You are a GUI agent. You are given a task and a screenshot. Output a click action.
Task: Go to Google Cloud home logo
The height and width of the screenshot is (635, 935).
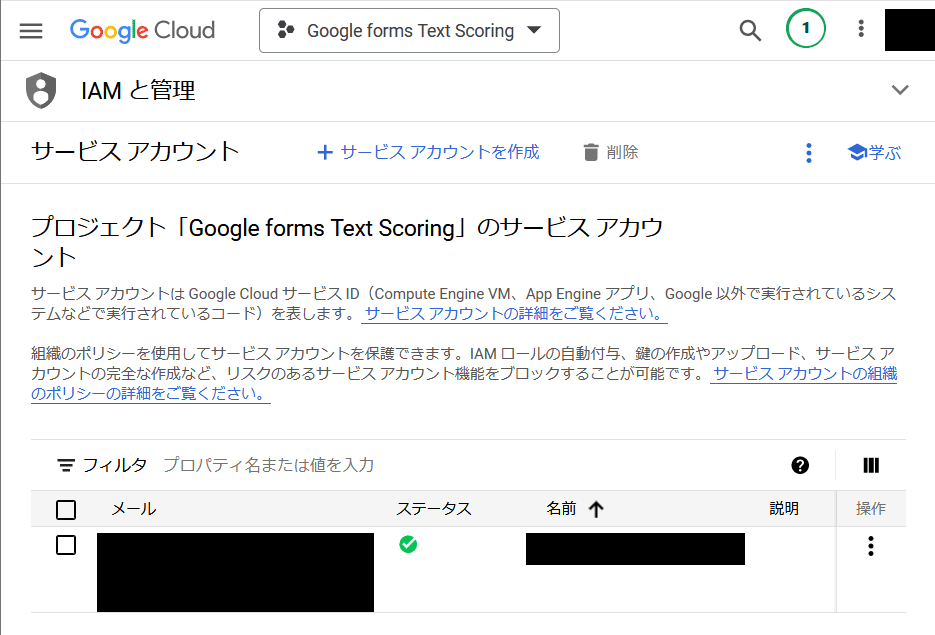click(142, 30)
